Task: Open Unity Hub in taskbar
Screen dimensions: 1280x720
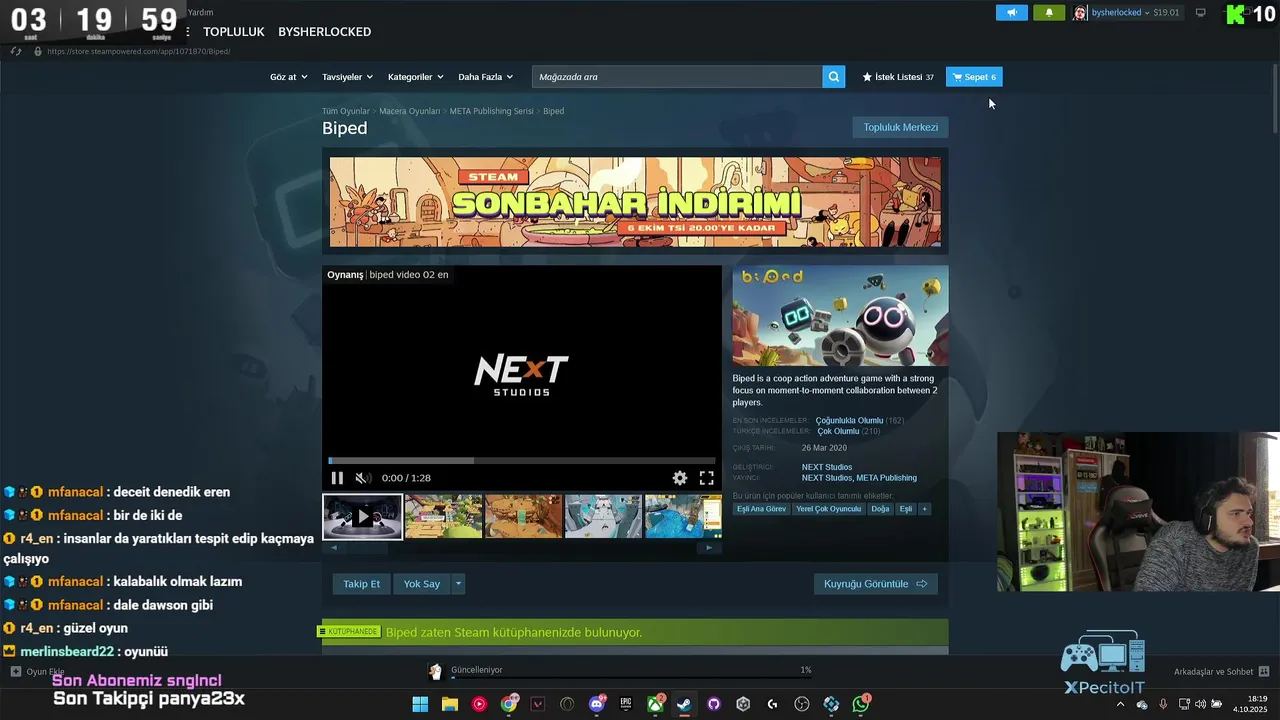Action: pos(743,704)
